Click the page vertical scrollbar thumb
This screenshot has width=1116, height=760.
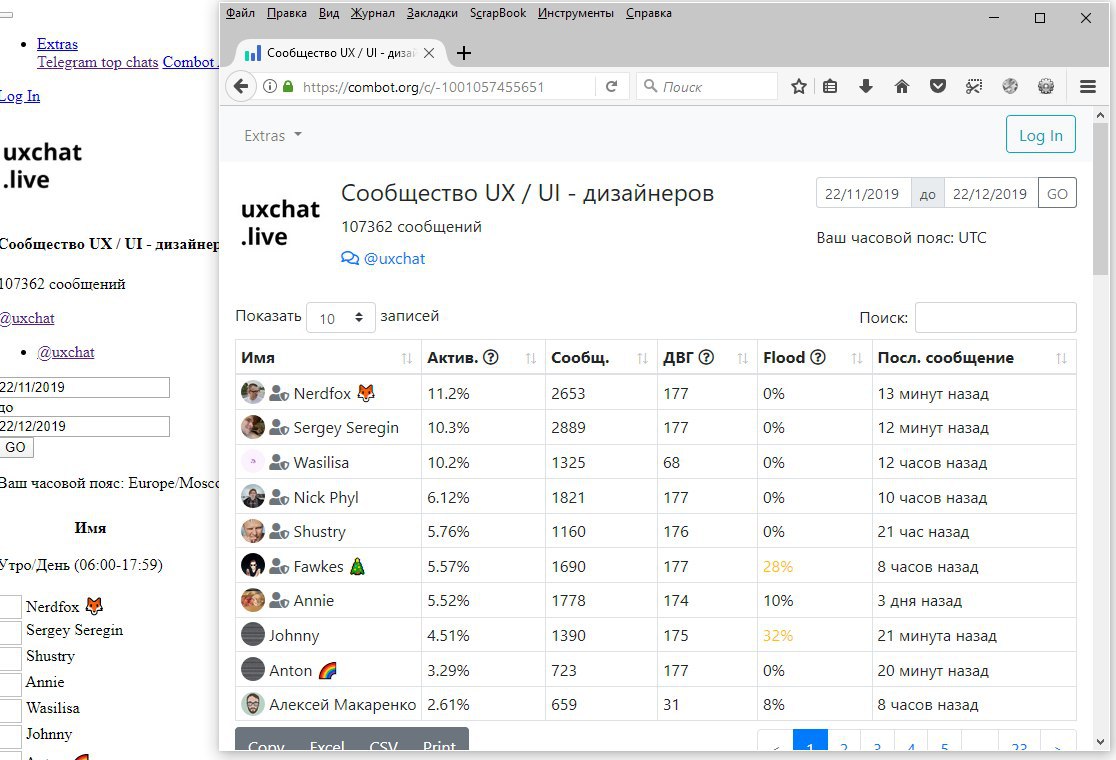[x=1100, y=198]
